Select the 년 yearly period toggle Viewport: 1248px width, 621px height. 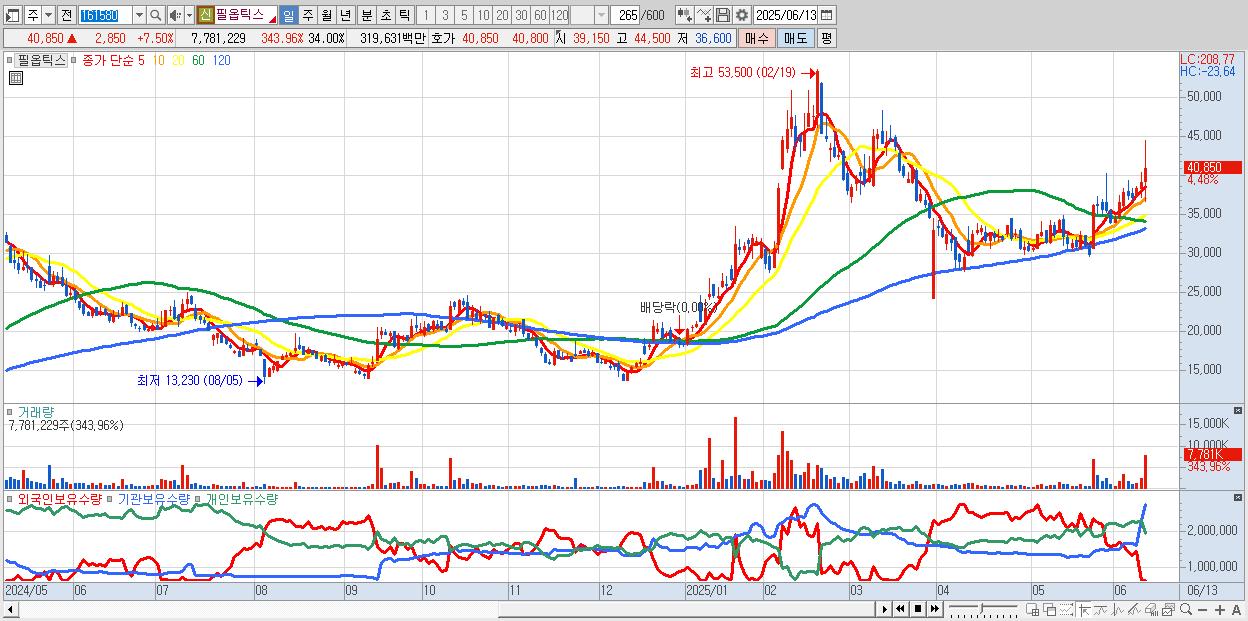(345, 15)
